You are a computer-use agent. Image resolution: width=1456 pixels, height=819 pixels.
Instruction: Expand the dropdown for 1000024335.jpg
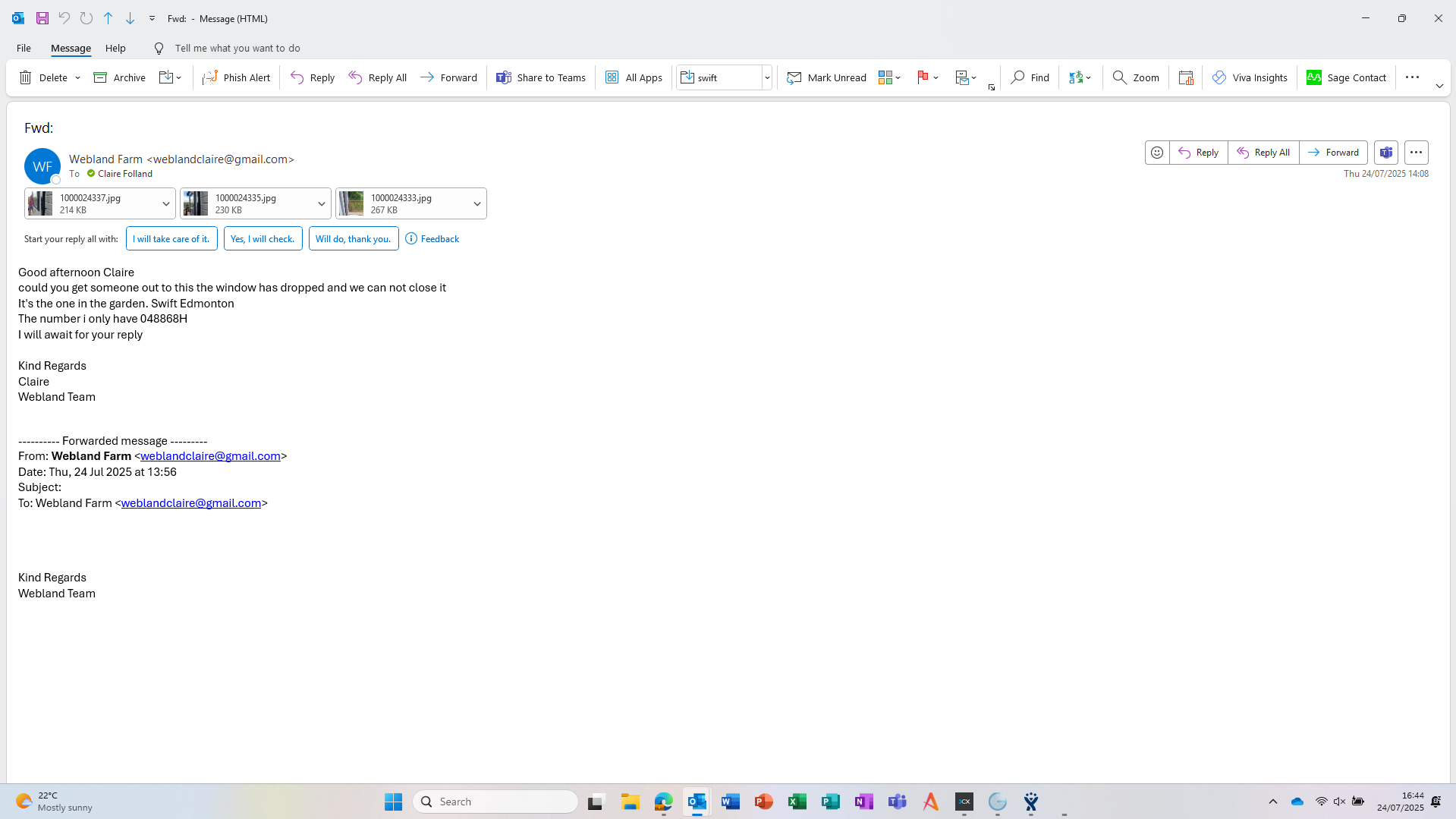322,203
